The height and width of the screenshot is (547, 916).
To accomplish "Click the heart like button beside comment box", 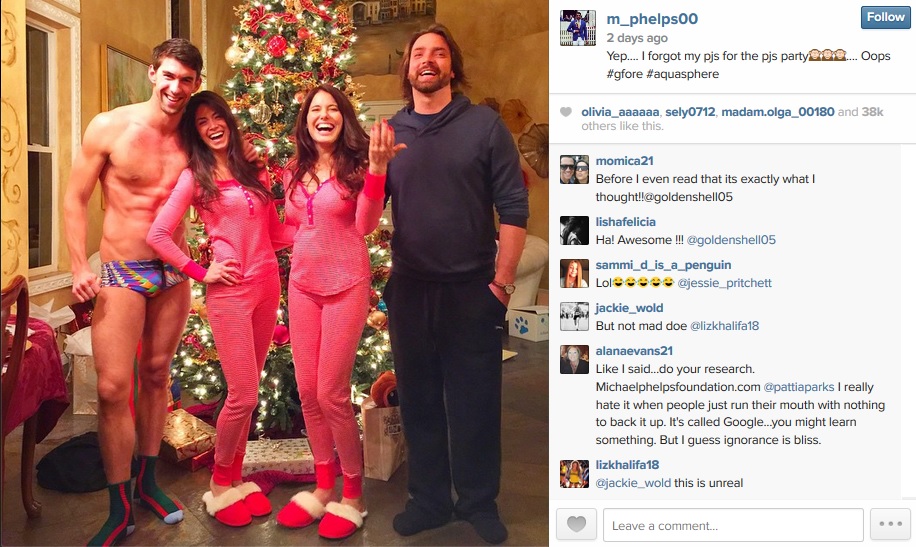I will pyautogui.click(x=577, y=524).
